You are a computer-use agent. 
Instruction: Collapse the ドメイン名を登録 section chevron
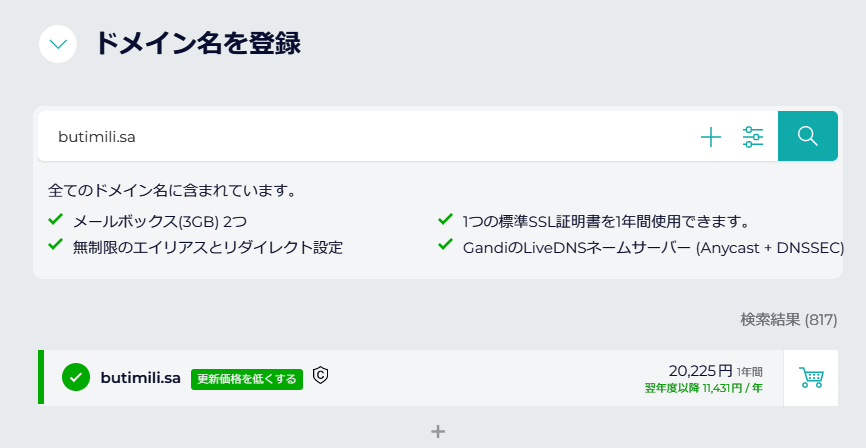tap(58, 44)
